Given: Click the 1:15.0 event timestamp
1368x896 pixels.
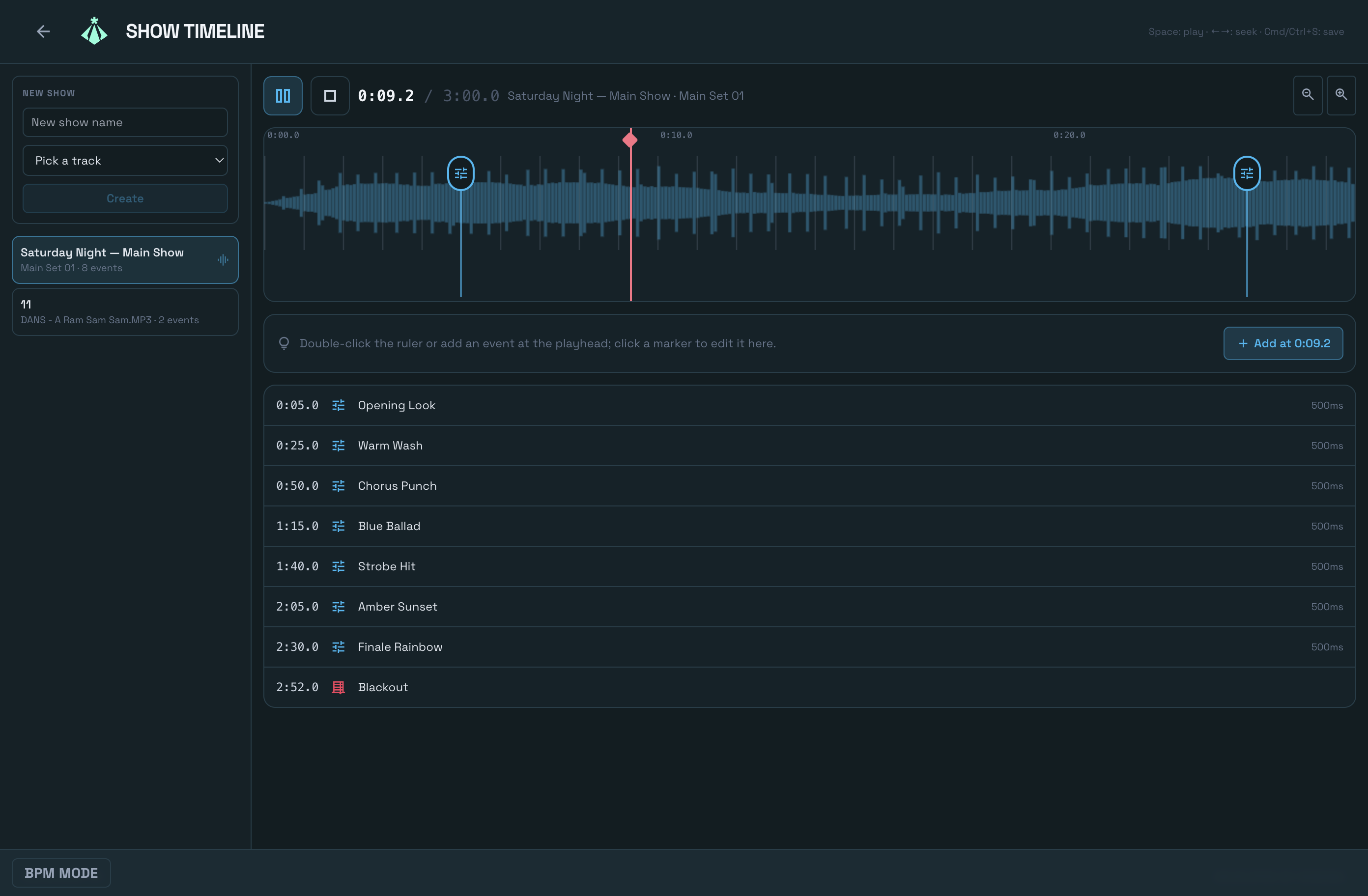Looking at the screenshot, I should point(297,526).
